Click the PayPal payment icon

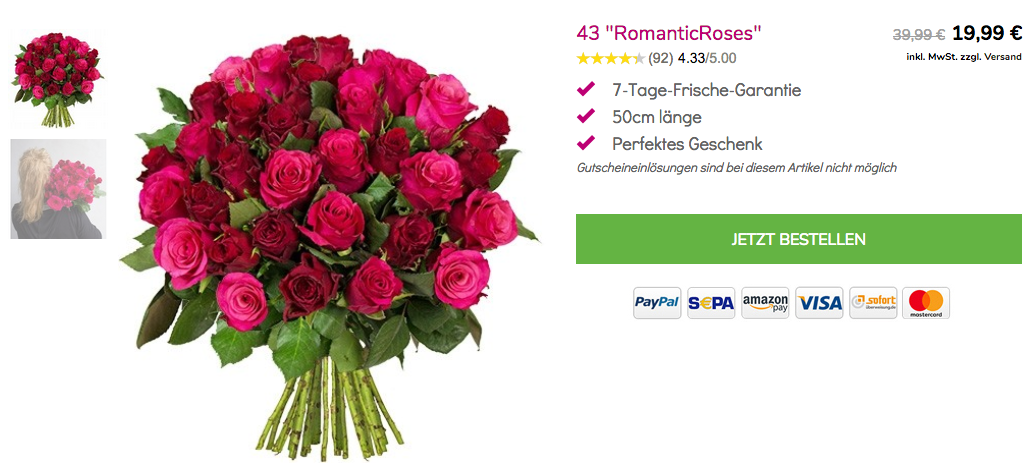(656, 303)
